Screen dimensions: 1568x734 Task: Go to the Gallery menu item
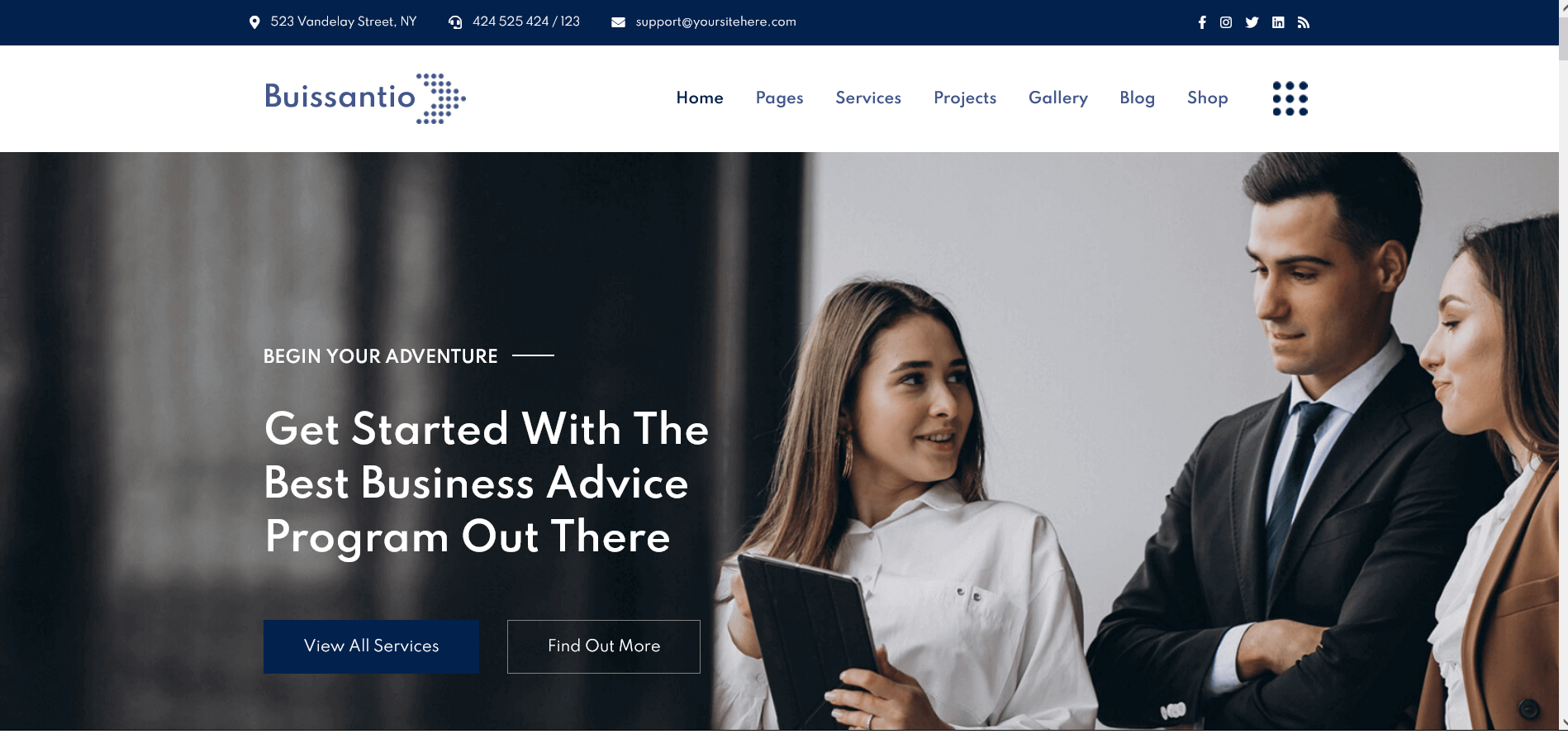(x=1058, y=98)
